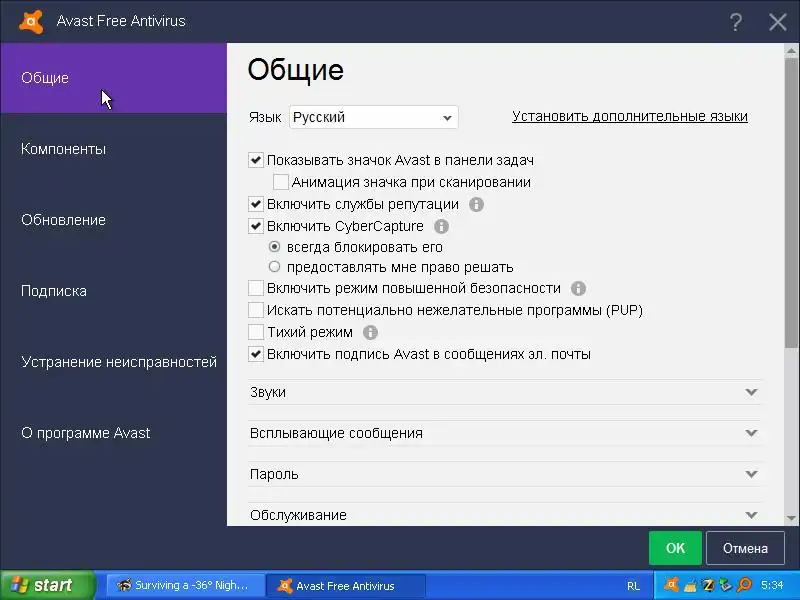Enable Анимация значка при сканировании checkbox

pos(281,182)
